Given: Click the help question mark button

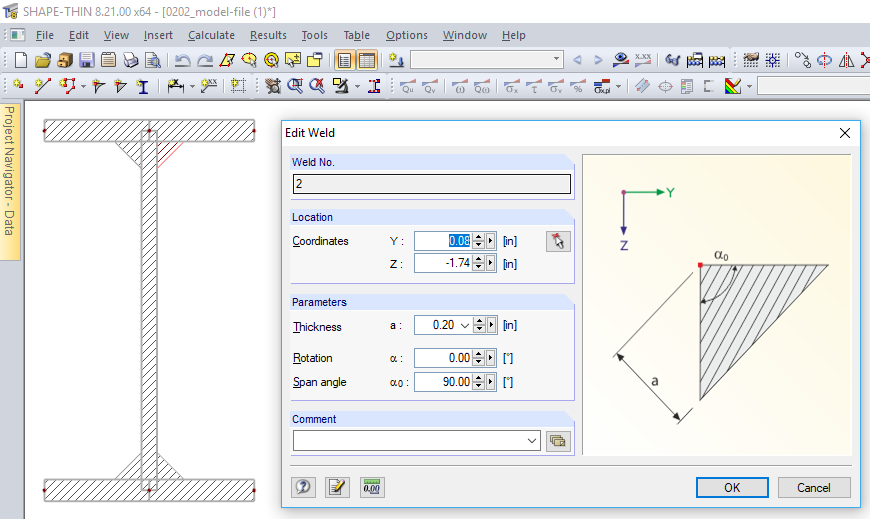Looking at the screenshot, I should coord(303,487).
